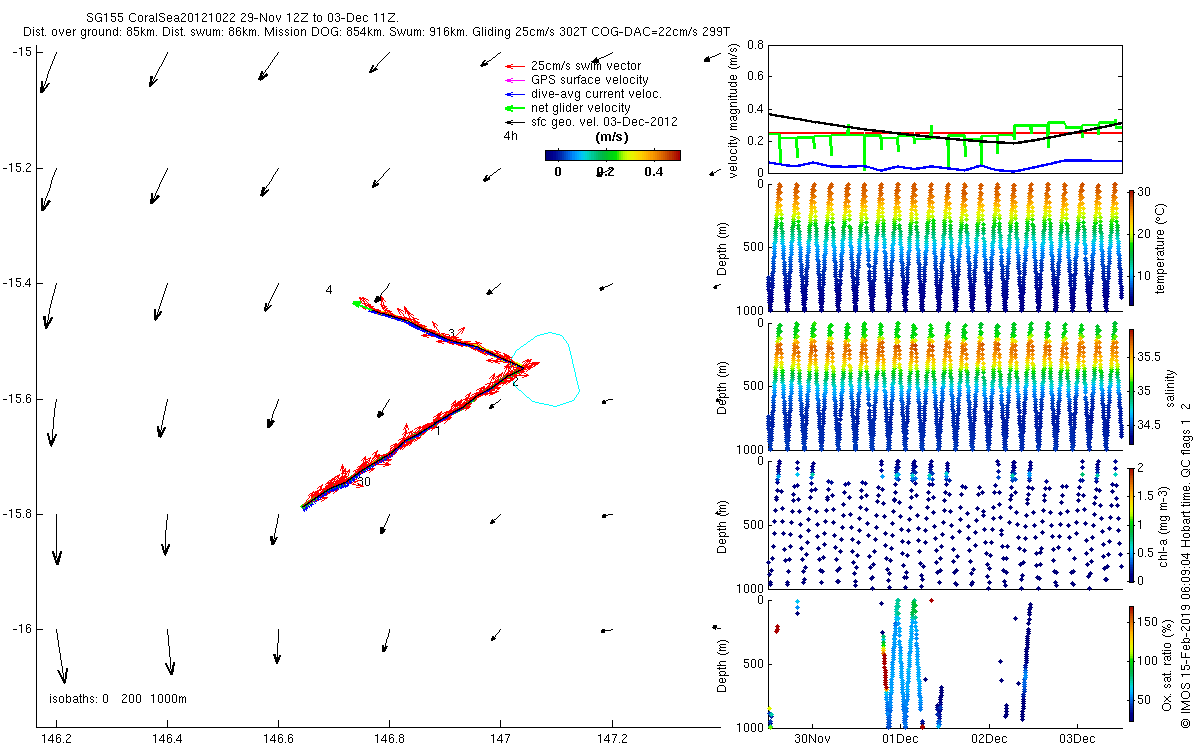Click the '146.8' longitude tick label
The image size is (1200, 750).
pyautogui.click(x=389, y=740)
